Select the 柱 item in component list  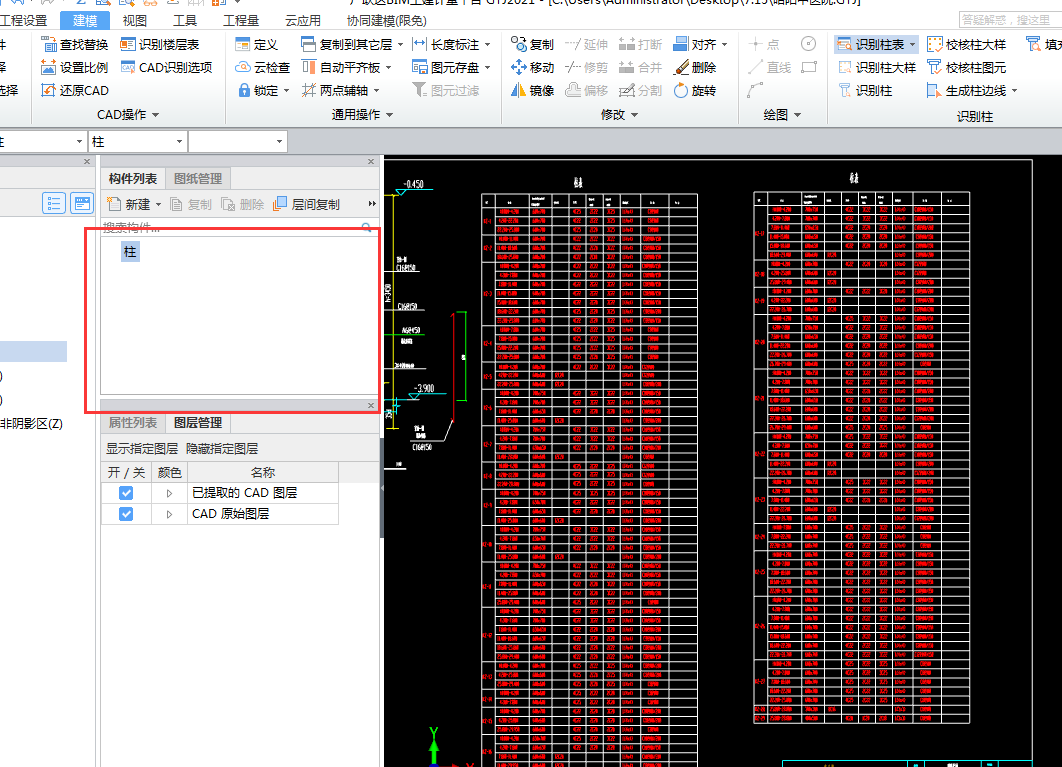coord(130,252)
